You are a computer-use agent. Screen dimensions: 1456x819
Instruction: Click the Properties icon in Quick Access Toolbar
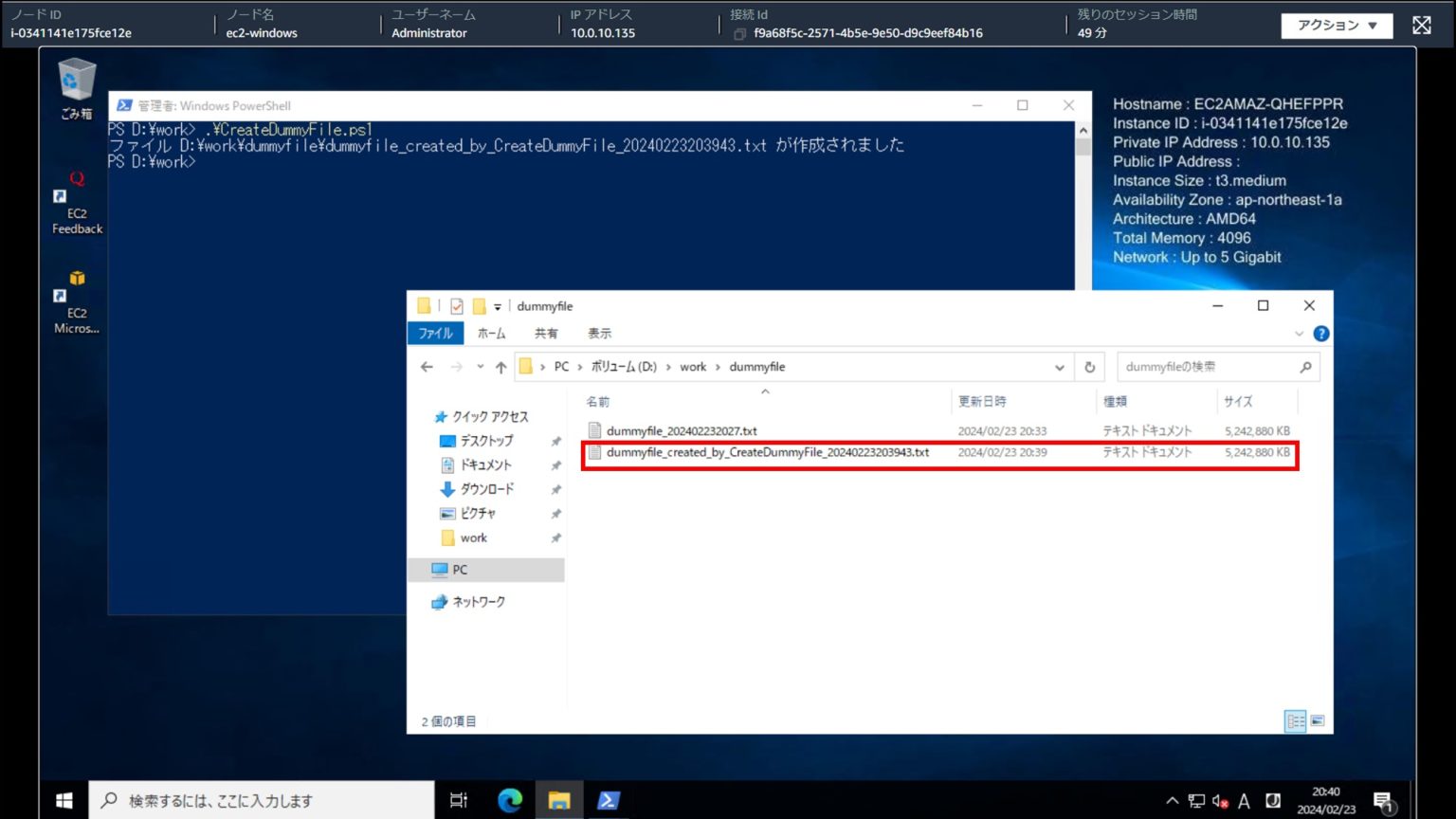457,305
